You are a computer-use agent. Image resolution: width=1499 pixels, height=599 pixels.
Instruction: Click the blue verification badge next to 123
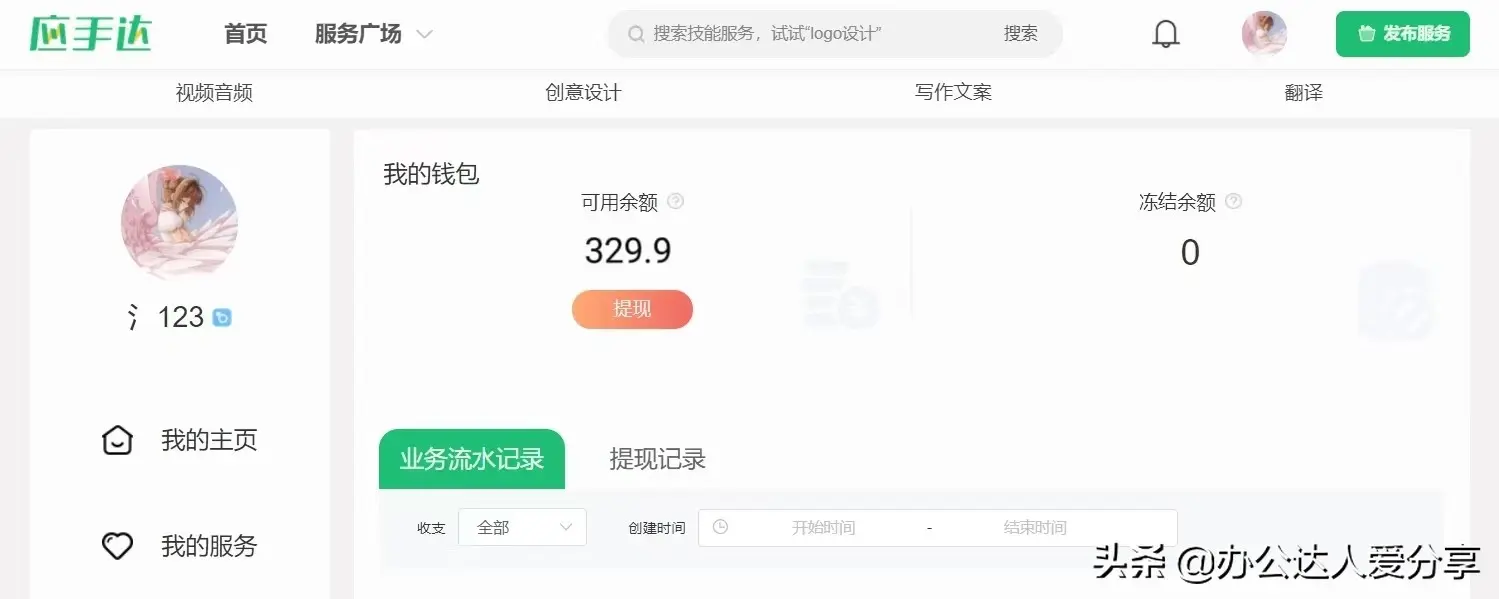pyautogui.click(x=222, y=318)
